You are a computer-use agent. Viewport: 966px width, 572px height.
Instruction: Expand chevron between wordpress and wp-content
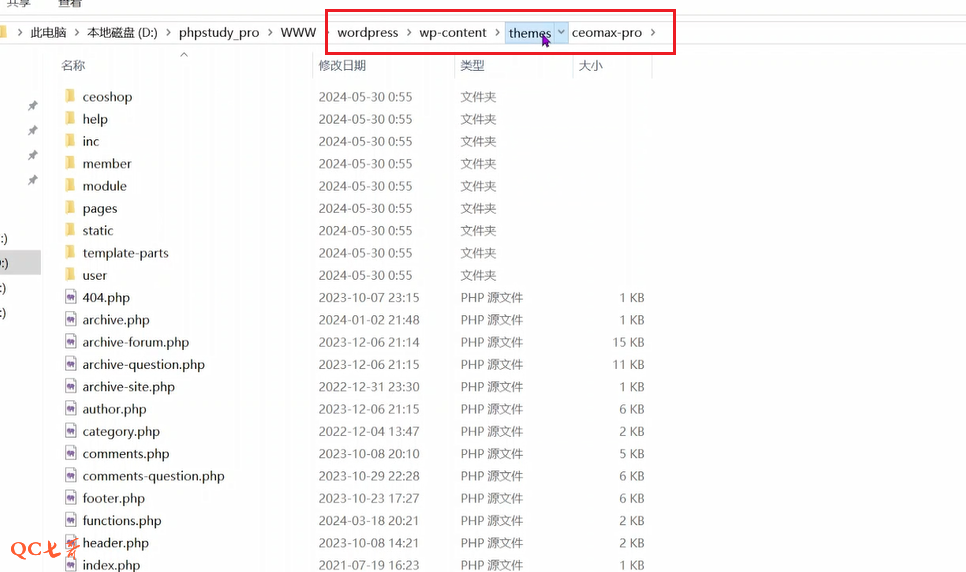[x=409, y=32]
